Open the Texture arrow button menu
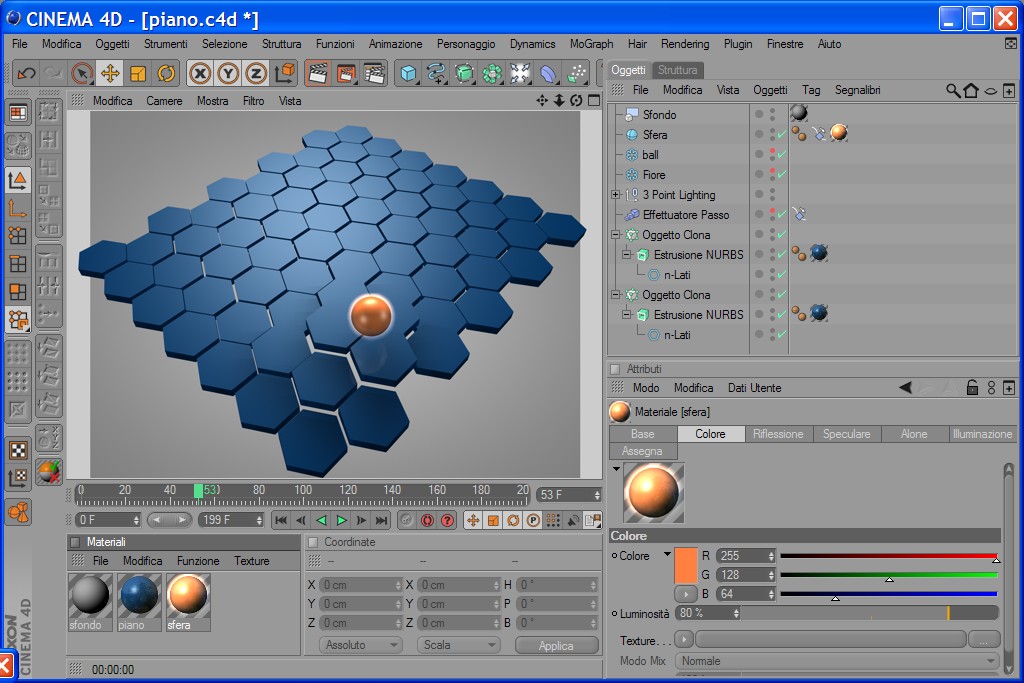Screen dimensions: 1024x683 [684, 639]
